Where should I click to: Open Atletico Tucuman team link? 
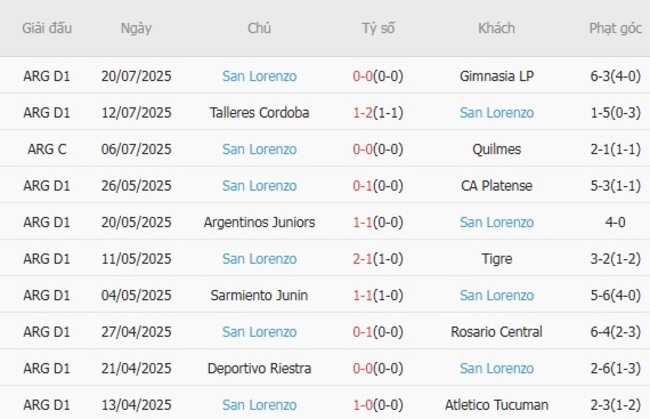pos(496,405)
